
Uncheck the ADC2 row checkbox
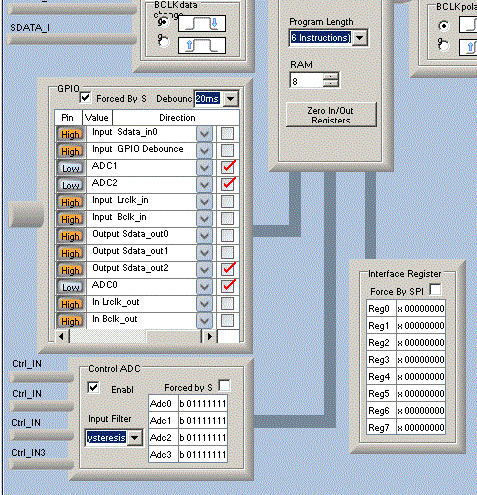tap(228, 184)
